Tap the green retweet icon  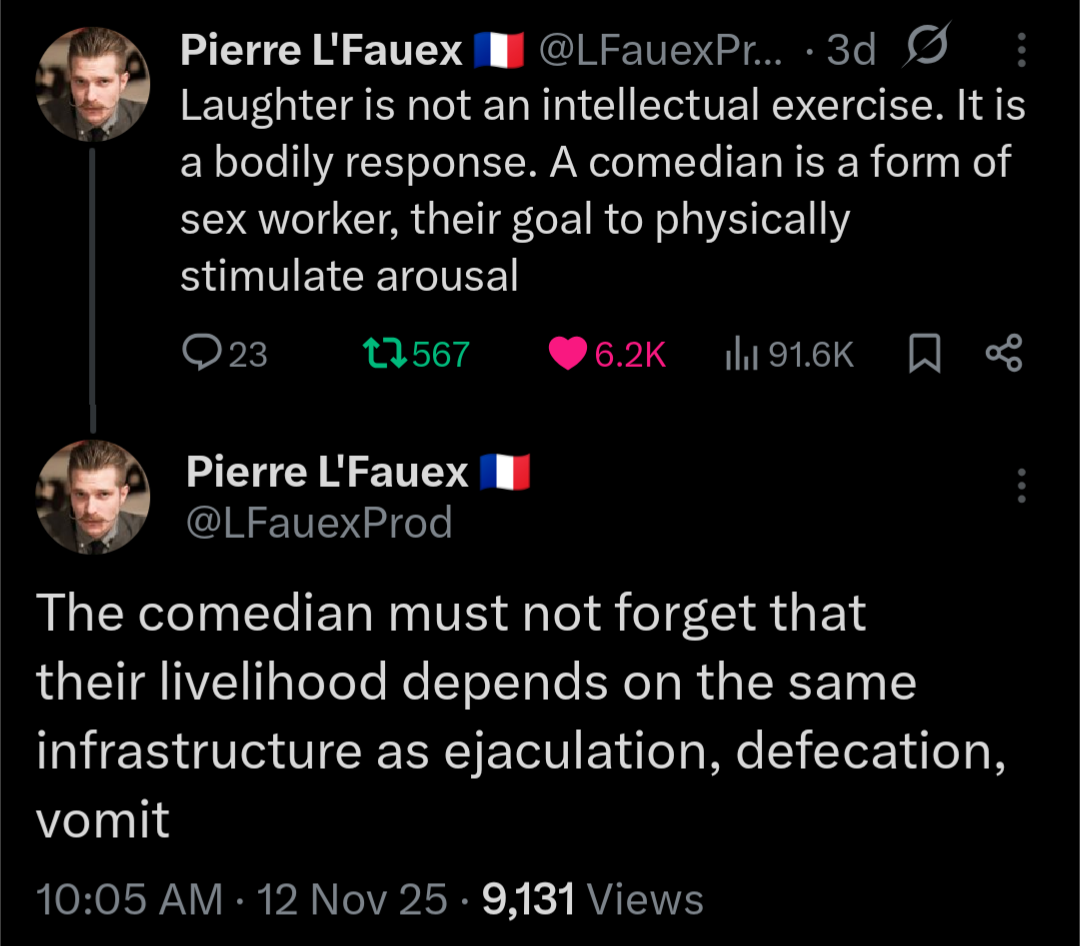[383, 353]
